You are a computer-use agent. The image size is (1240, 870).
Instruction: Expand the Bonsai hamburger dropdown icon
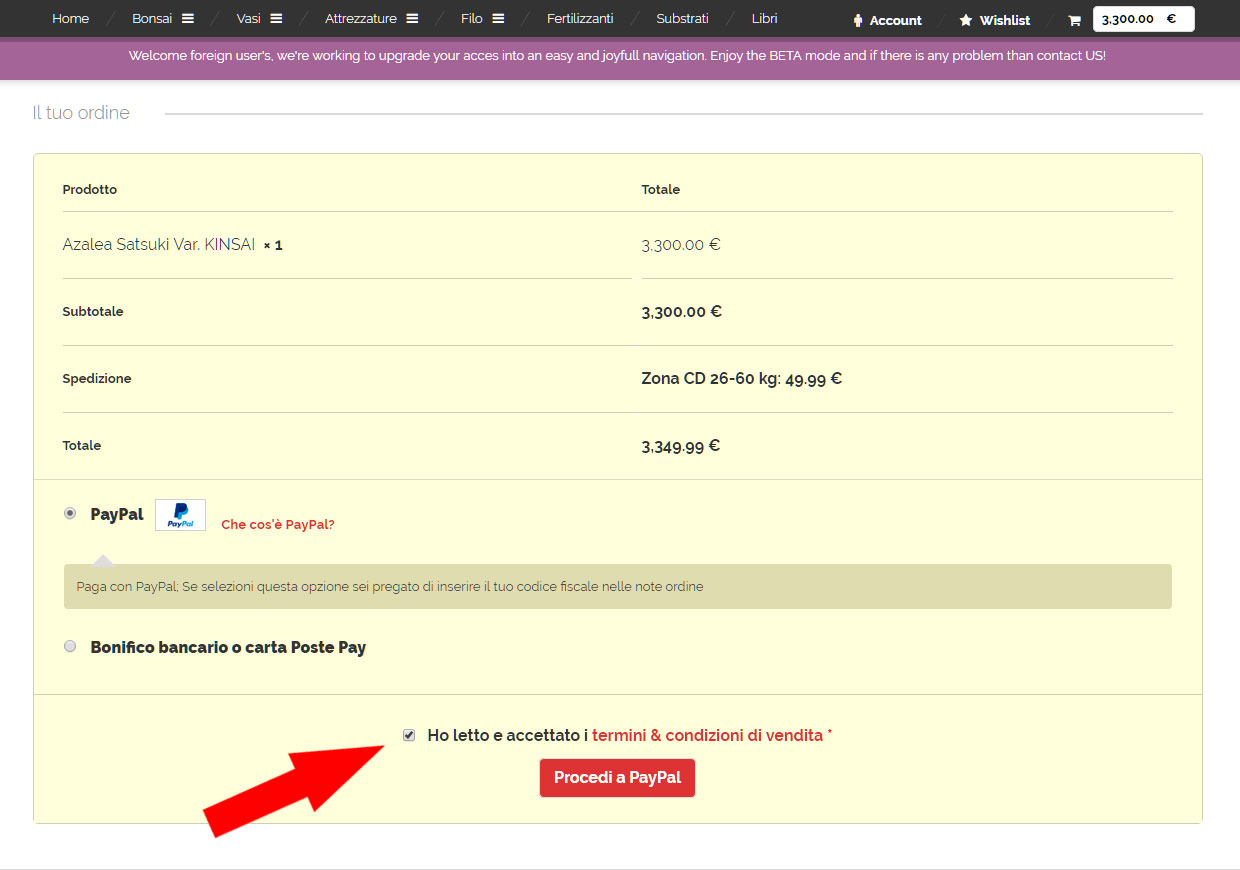(188, 18)
